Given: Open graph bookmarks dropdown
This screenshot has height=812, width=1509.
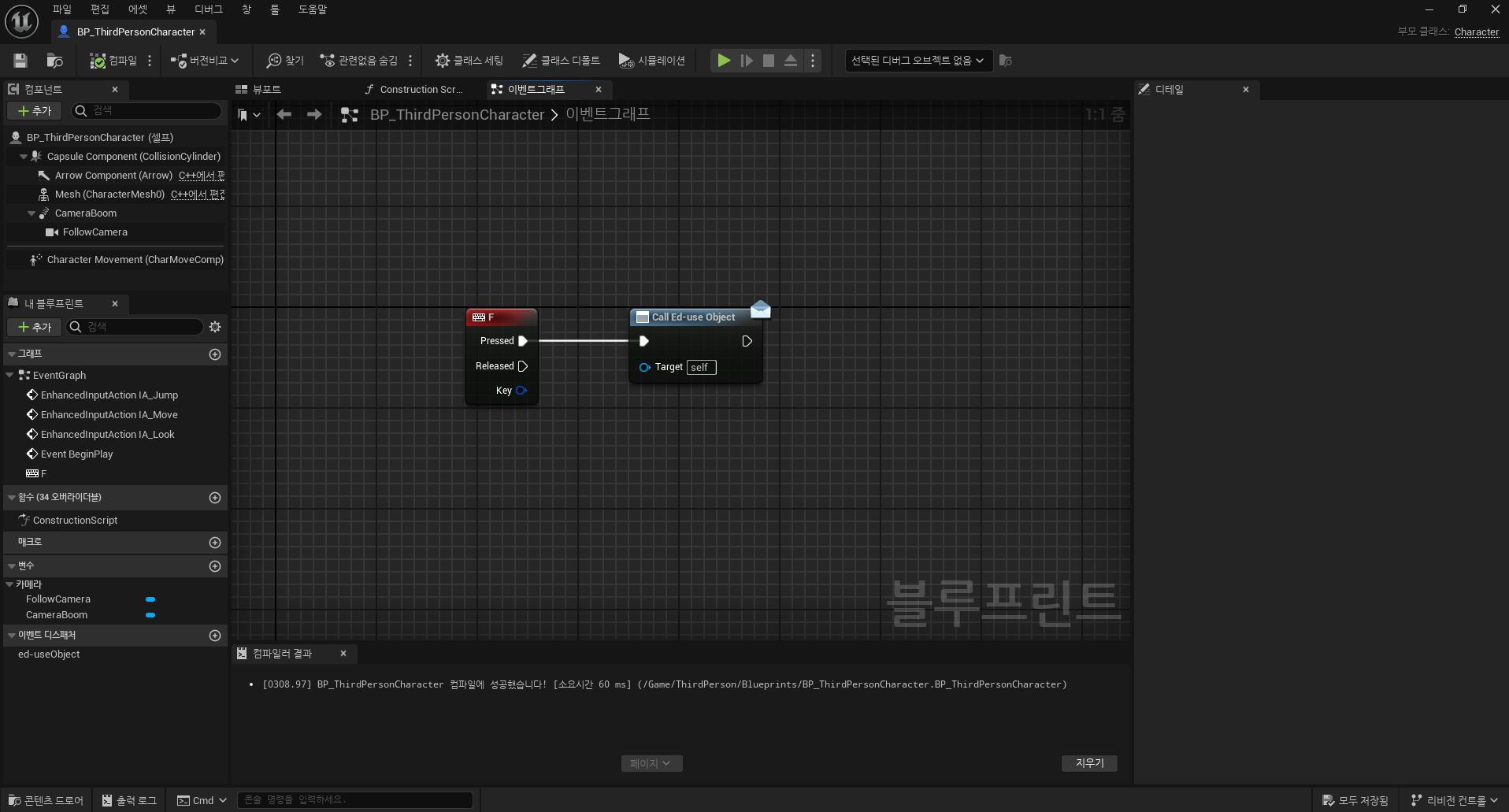Looking at the screenshot, I should coord(249,115).
